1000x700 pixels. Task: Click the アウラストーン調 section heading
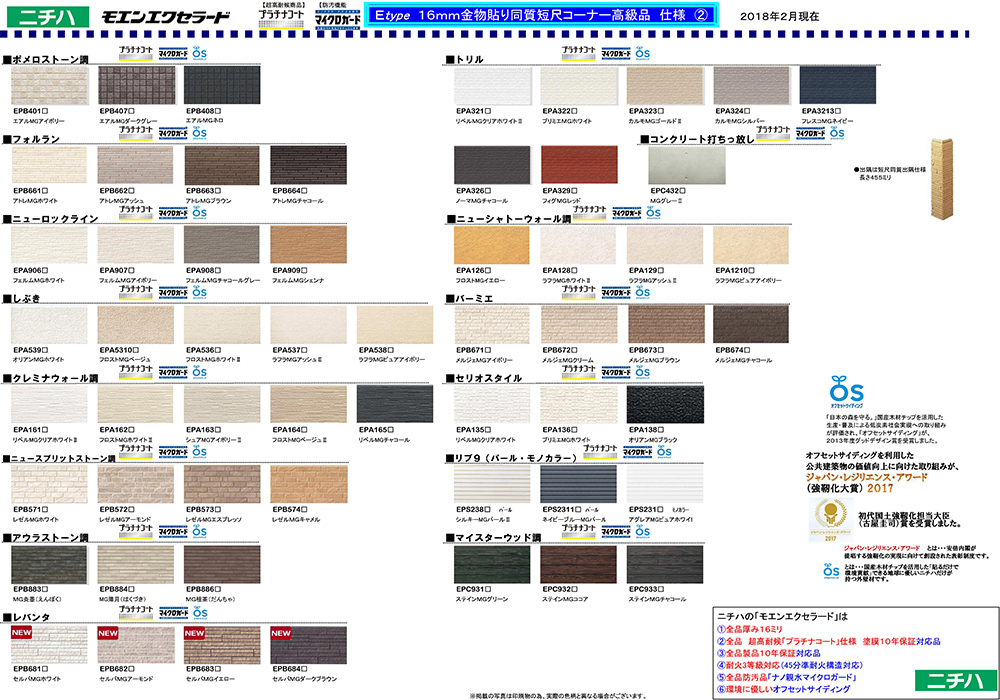pyautogui.click(x=46, y=537)
